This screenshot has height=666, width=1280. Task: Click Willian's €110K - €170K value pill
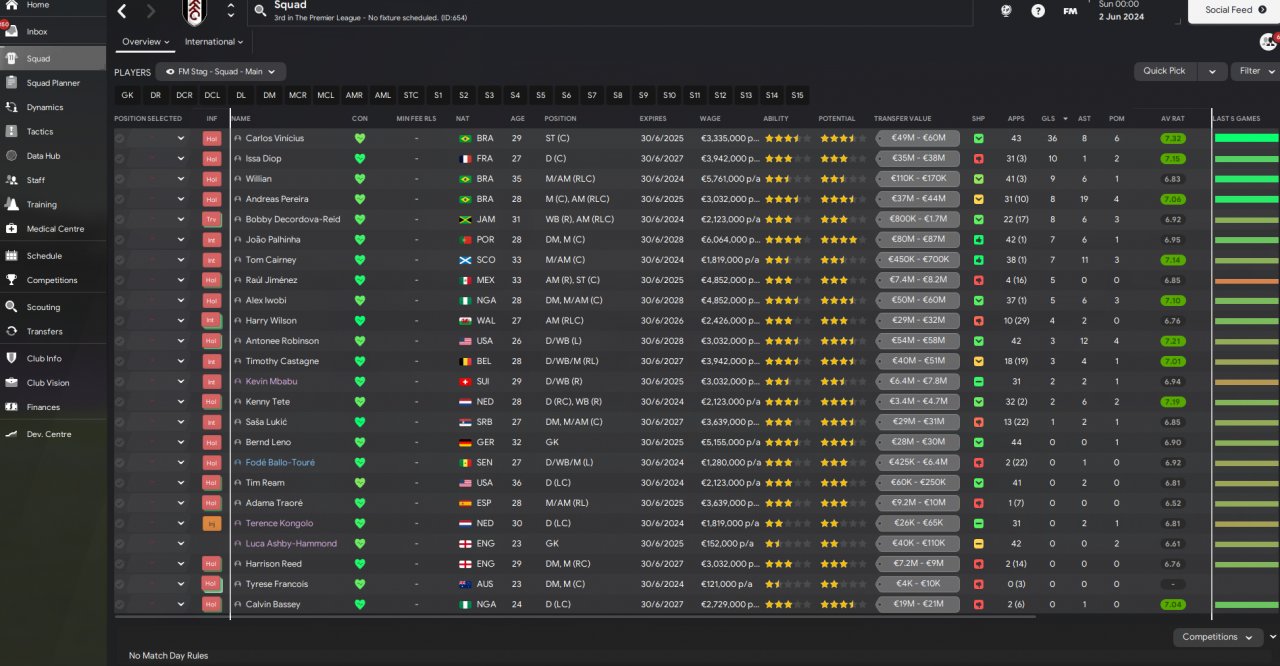click(918, 179)
